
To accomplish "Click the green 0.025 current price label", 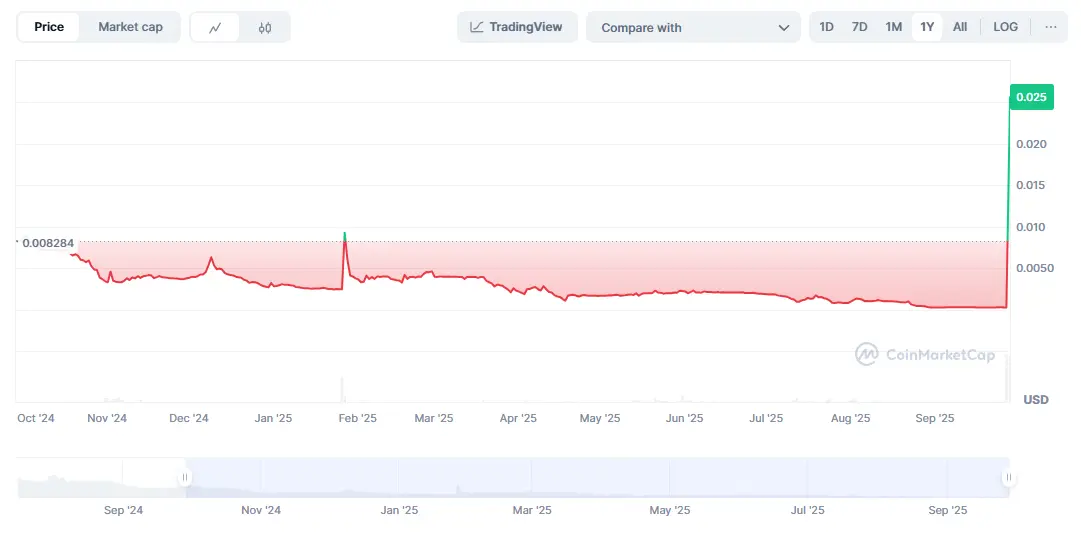I will click(1030, 97).
